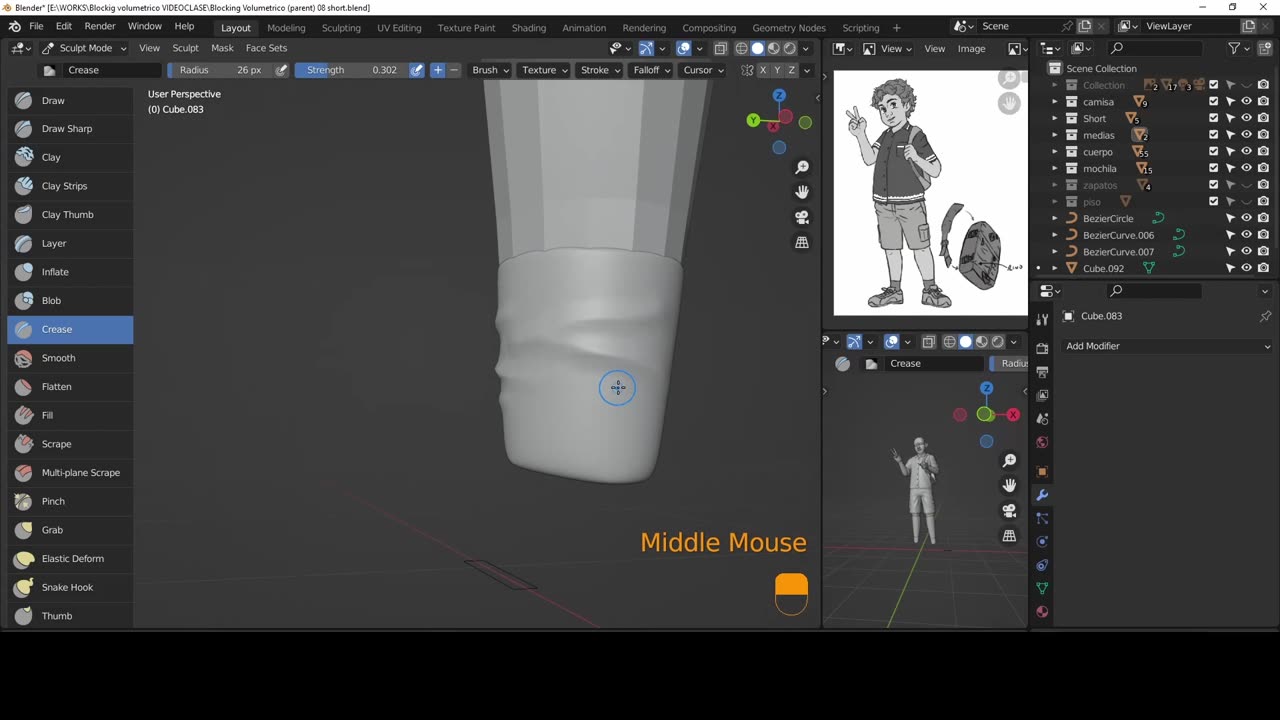Open the Tool properties tab
The image size is (1280, 720).
[1042, 319]
